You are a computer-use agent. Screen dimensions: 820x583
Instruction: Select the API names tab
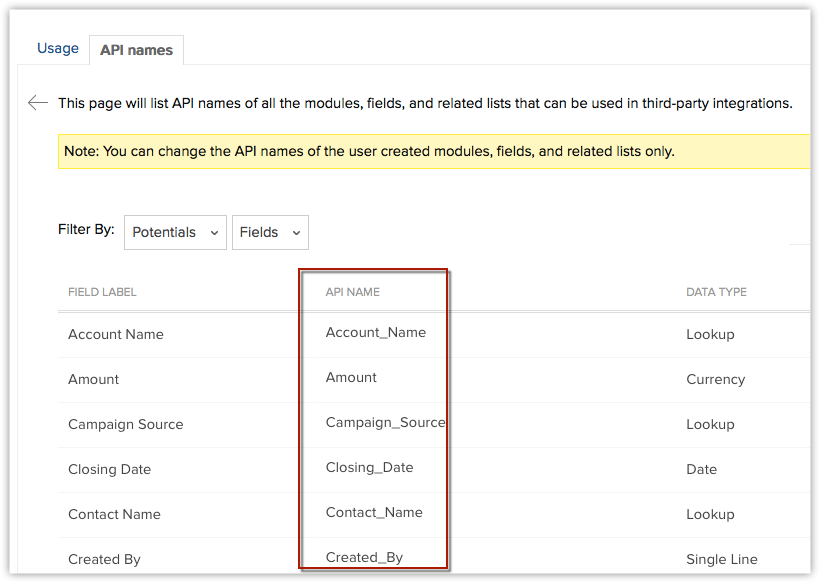point(136,50)
